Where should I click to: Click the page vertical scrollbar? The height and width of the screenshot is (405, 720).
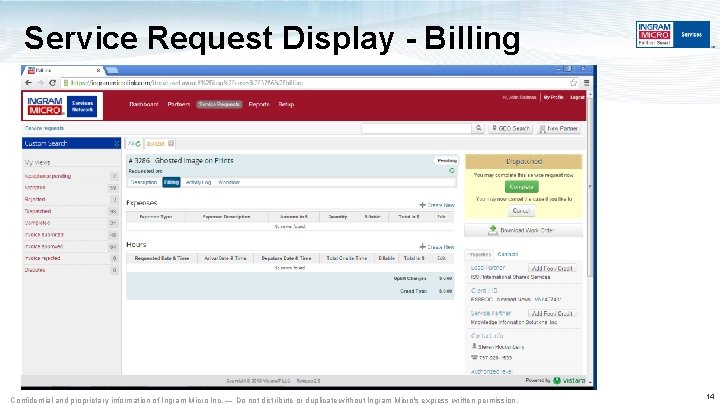click(x=591, y=184)
